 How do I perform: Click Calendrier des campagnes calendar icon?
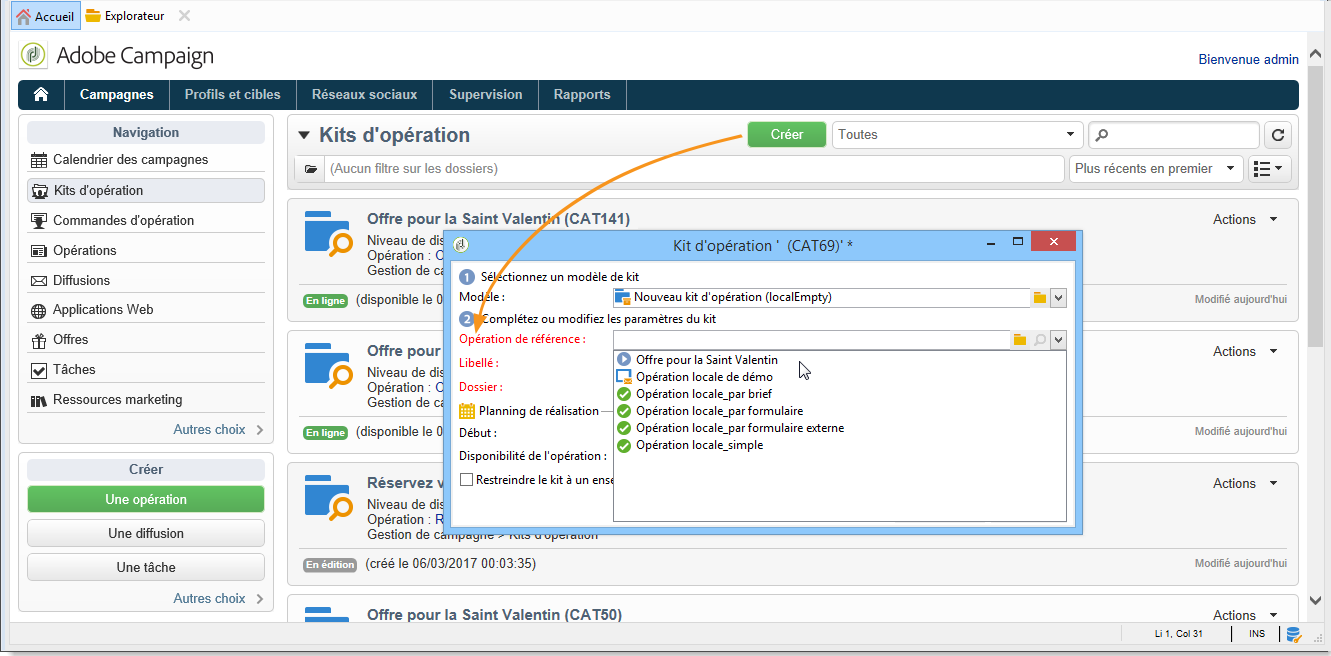pyautogui.click(x=39, y=160)
